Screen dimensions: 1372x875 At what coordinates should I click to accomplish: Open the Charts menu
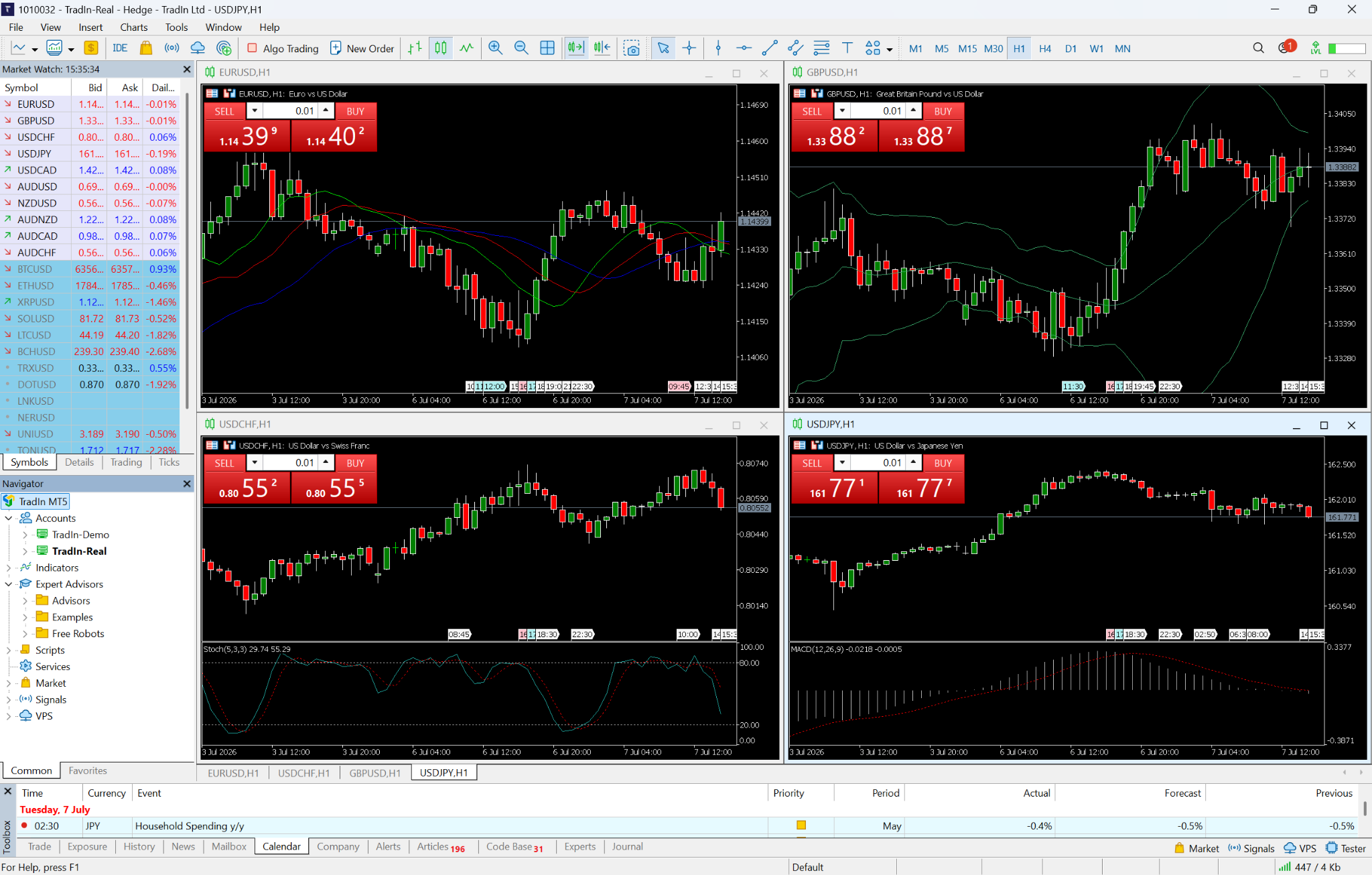(x=134, y=27)
